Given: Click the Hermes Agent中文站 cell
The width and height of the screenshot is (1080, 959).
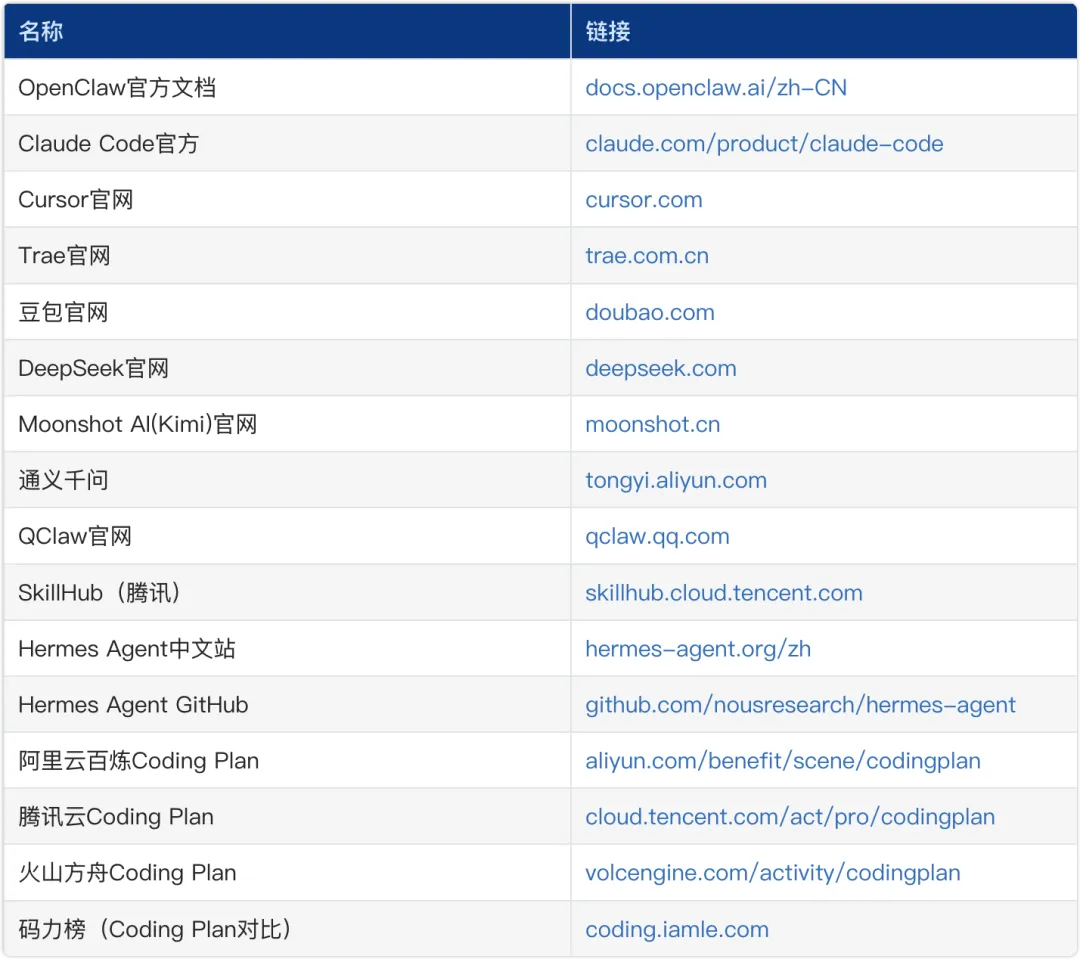Looking at the screenshot, I should click(x=287, y=649).
